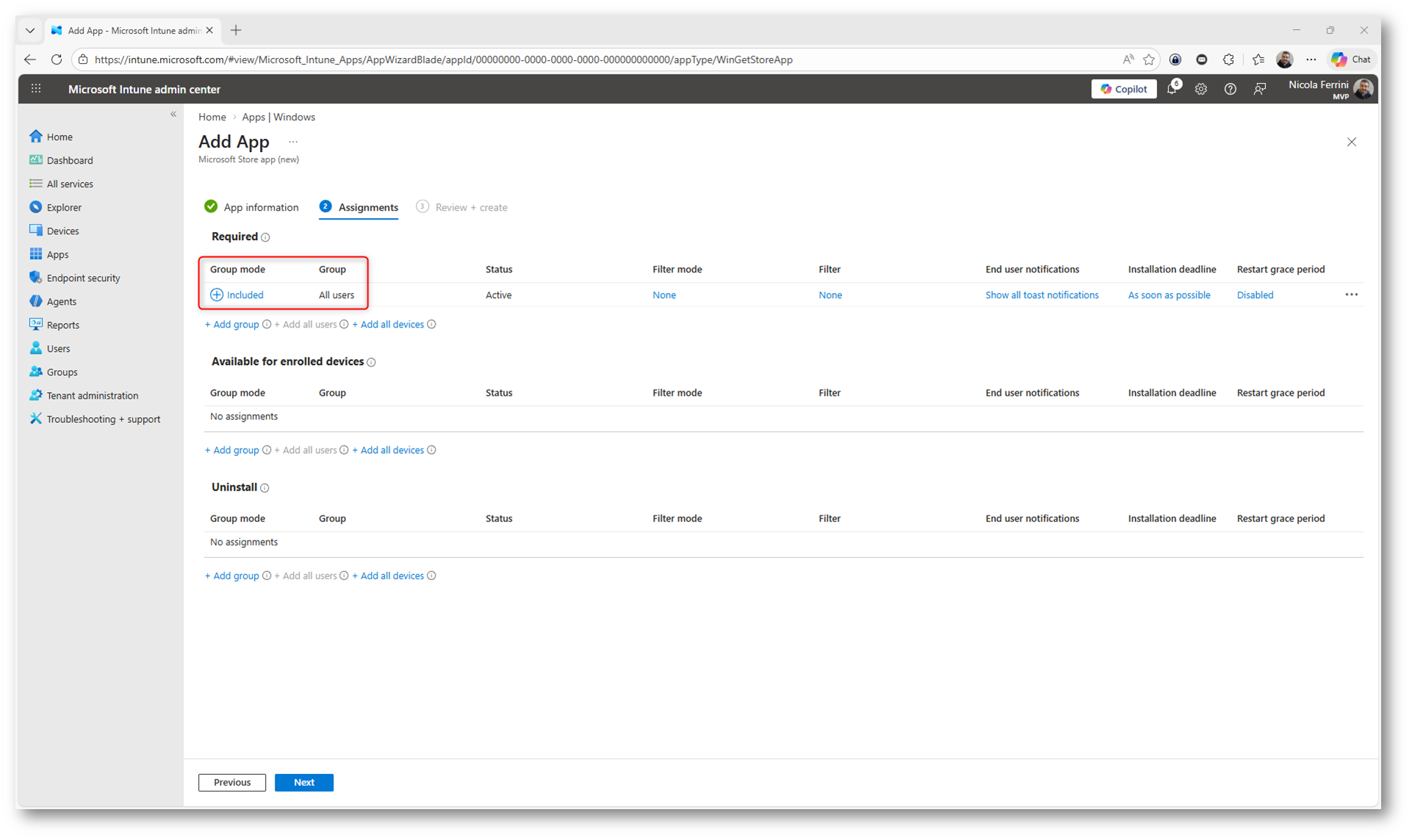Screen dimensions: 1412x840
Task: Go to Troubleshooting + support
Action: 103,419
